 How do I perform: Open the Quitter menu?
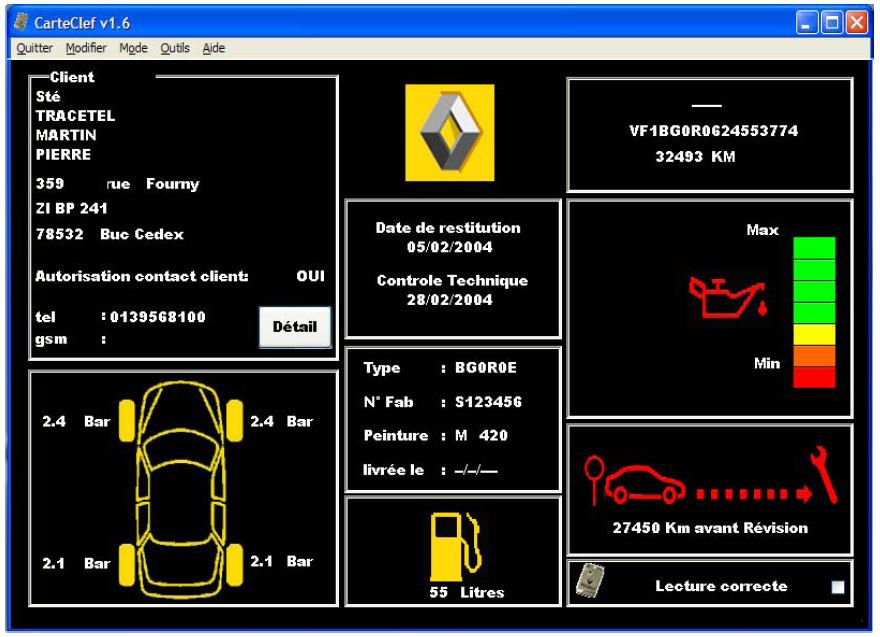[35, 48]
